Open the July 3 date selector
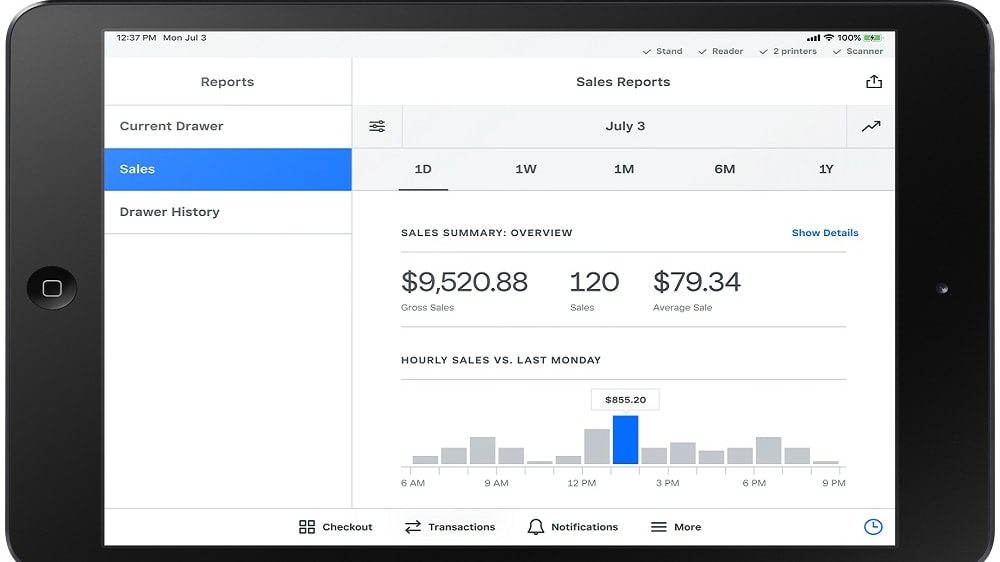Screen dimensions: 1000x562 pyautogui.click(x=624, y=126)
